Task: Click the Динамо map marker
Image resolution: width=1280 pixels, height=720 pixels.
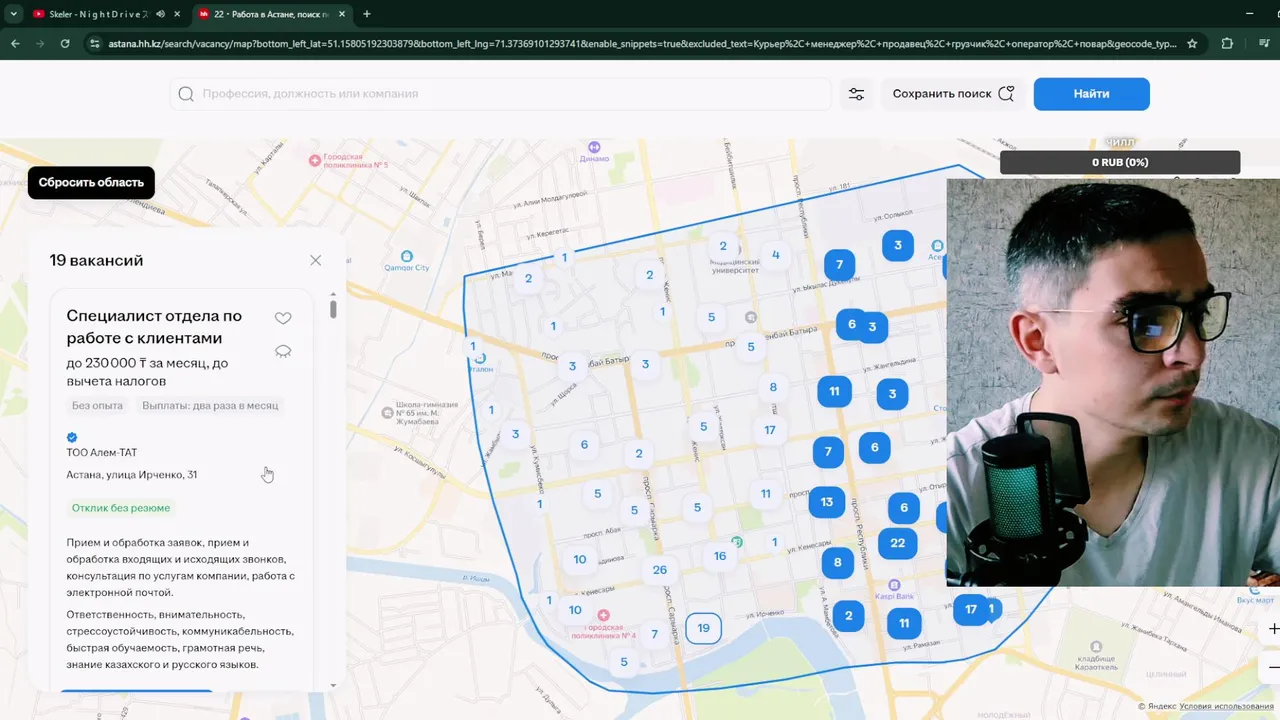Action: point(594,146)
